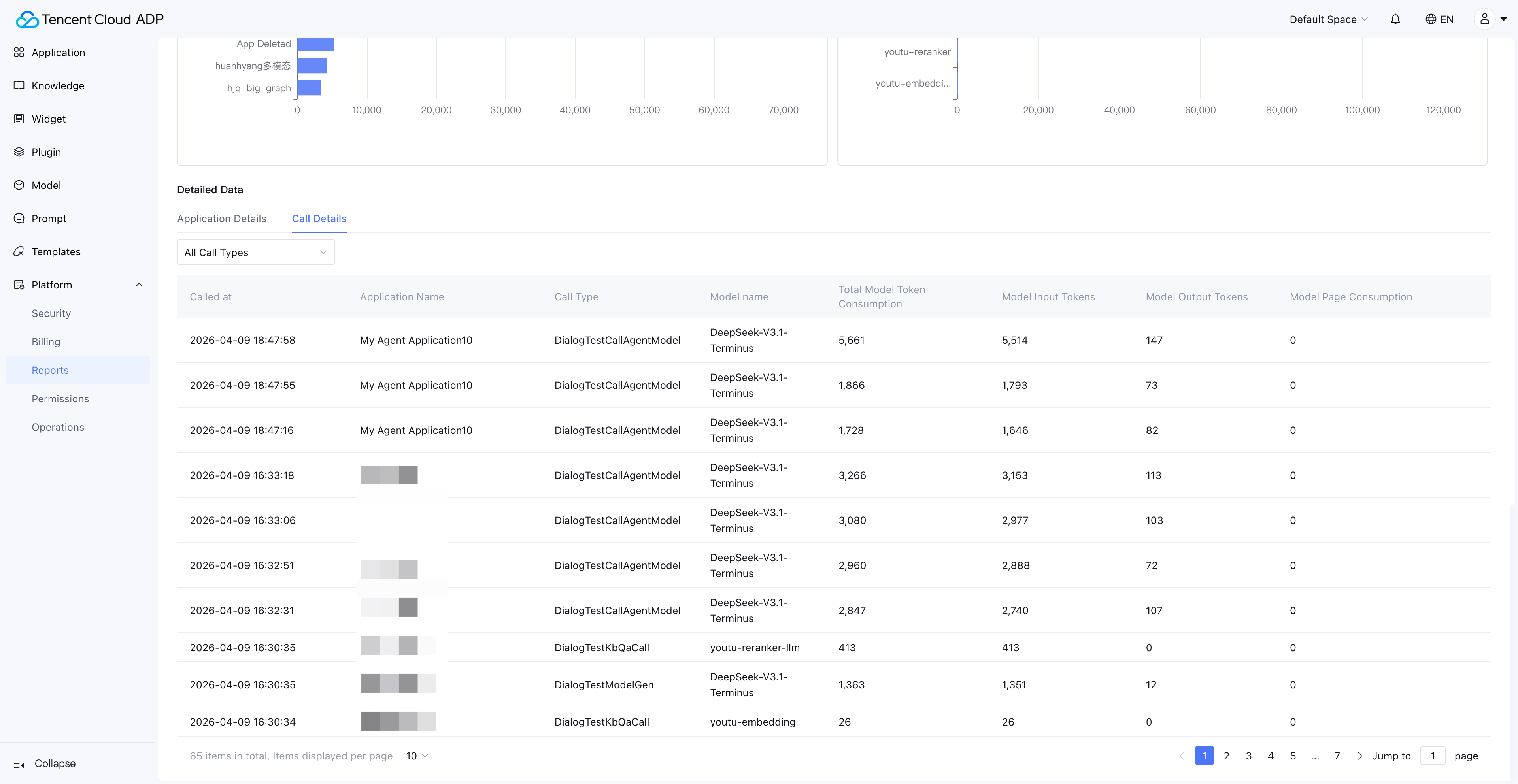
Task: Click the next page arrow
Action: click(1359, 756)
